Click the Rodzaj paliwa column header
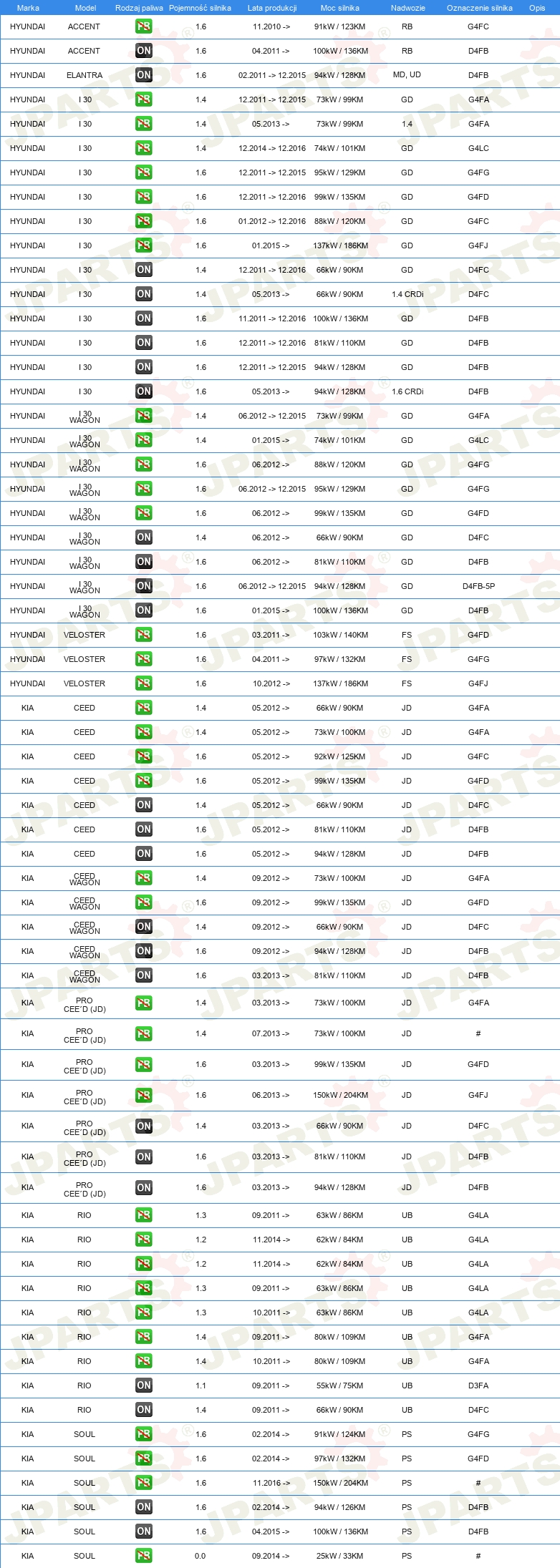 point(139,8)
